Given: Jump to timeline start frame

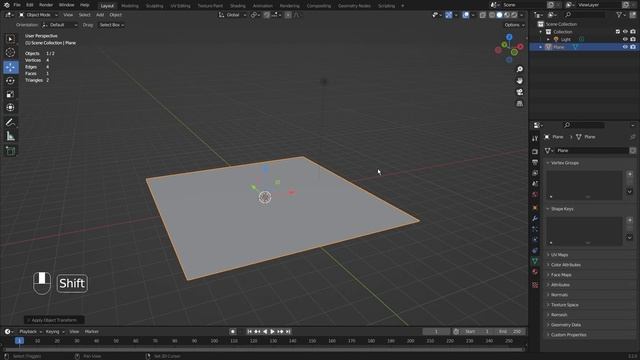Looking at the screenshot, I should pos(249,332).
